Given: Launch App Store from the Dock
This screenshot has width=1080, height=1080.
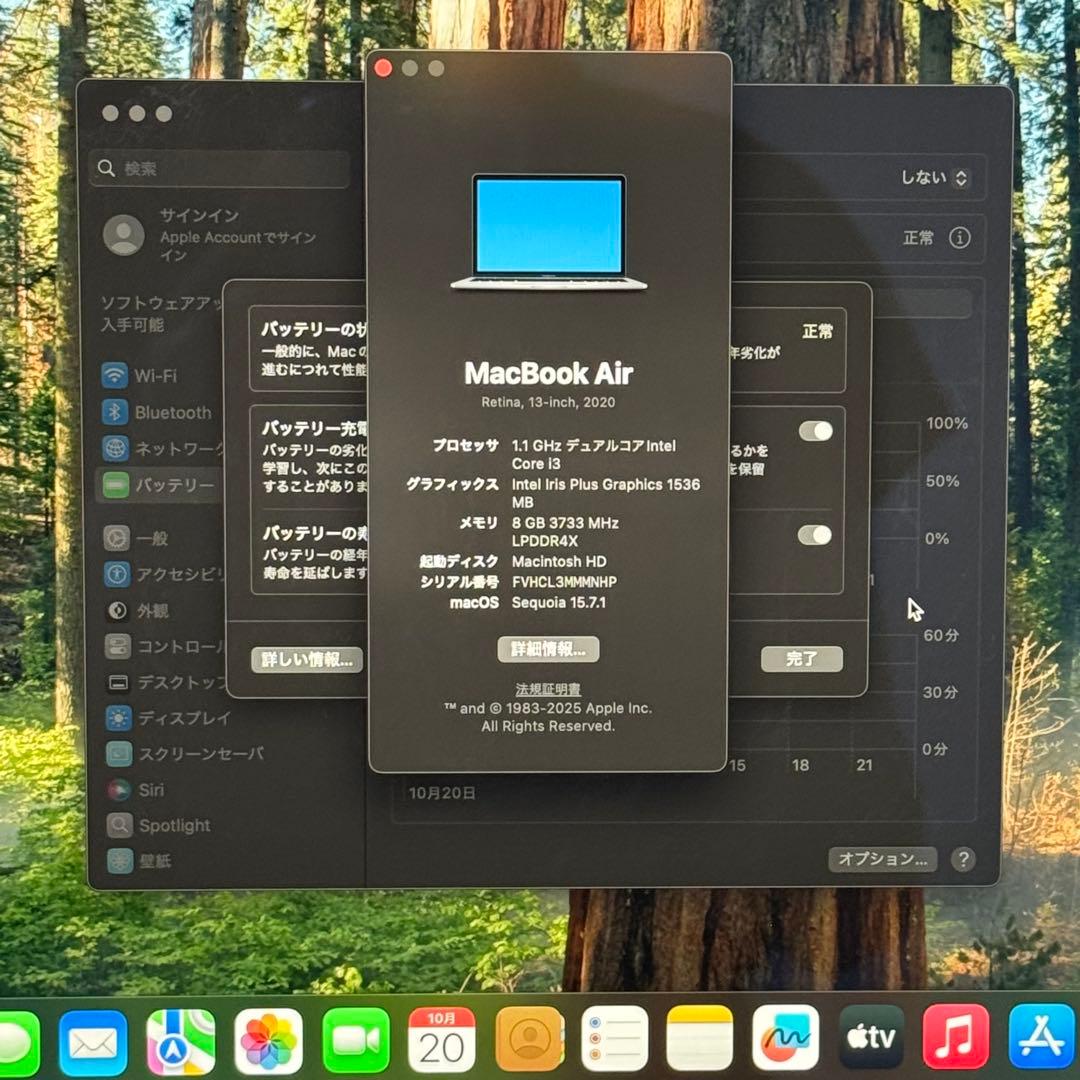Looking at the screenshot, I should 1041,1037.
